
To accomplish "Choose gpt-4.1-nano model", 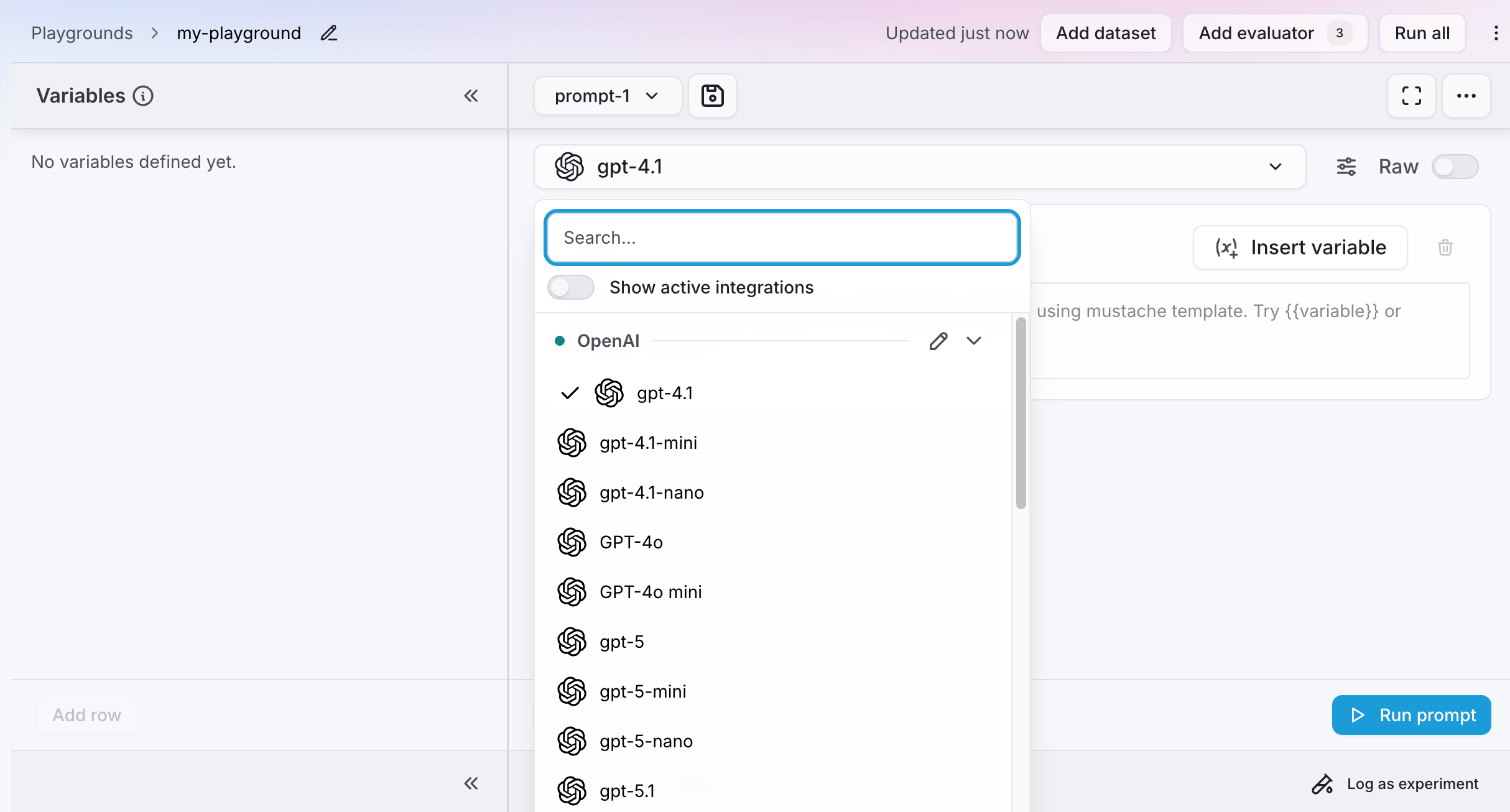I will [774, 492].
